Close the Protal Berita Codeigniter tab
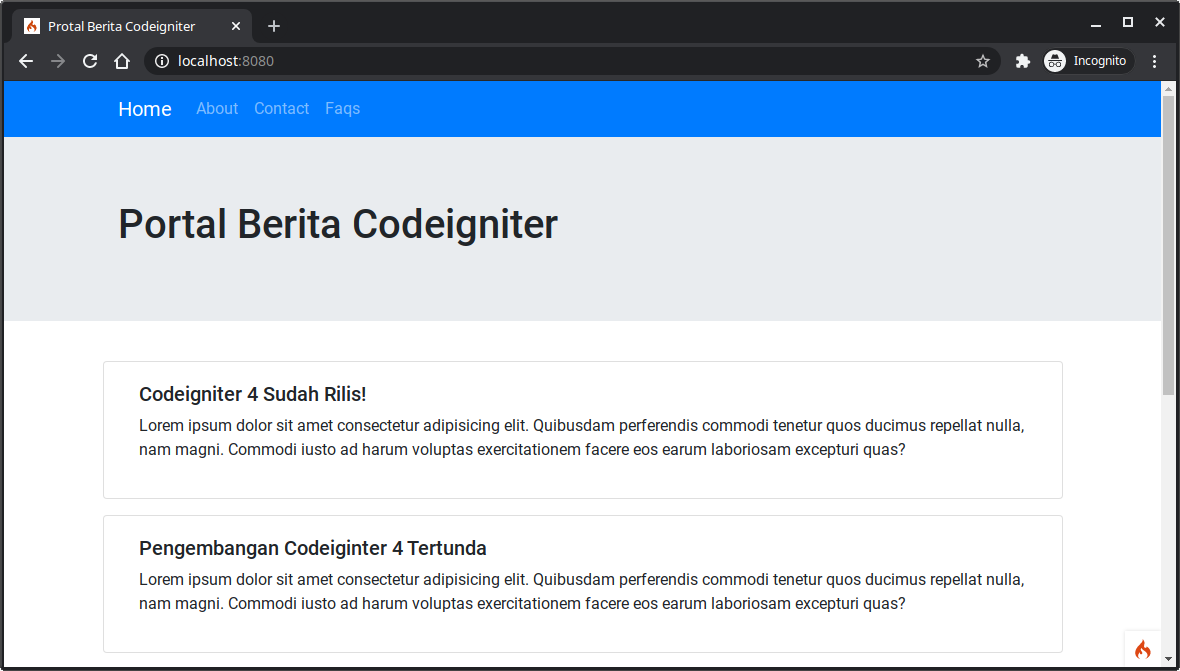Viewport: 1180px width, 671px height. click(236, 26)
